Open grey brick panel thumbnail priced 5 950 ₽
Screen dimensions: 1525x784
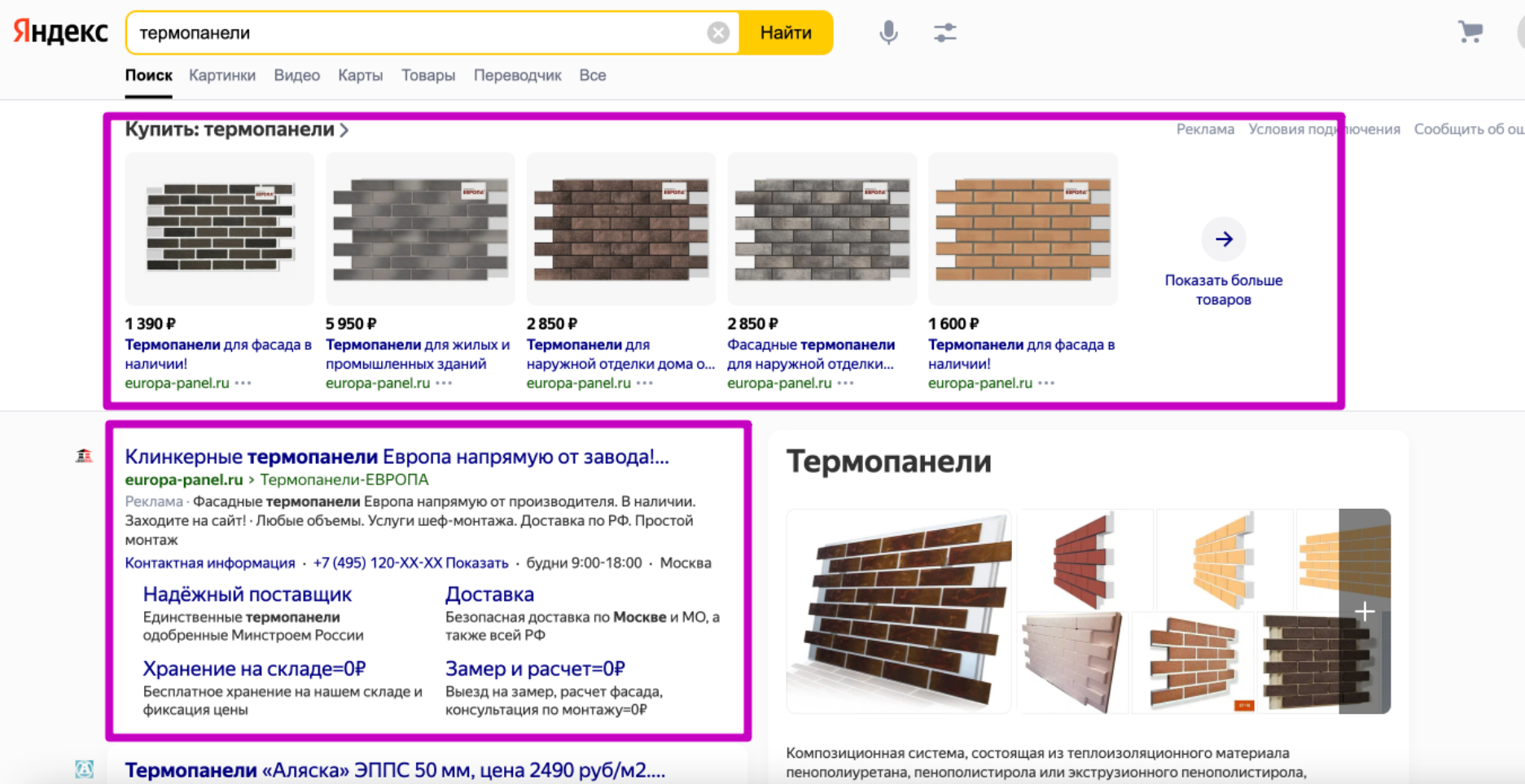(x=420, y=229)
